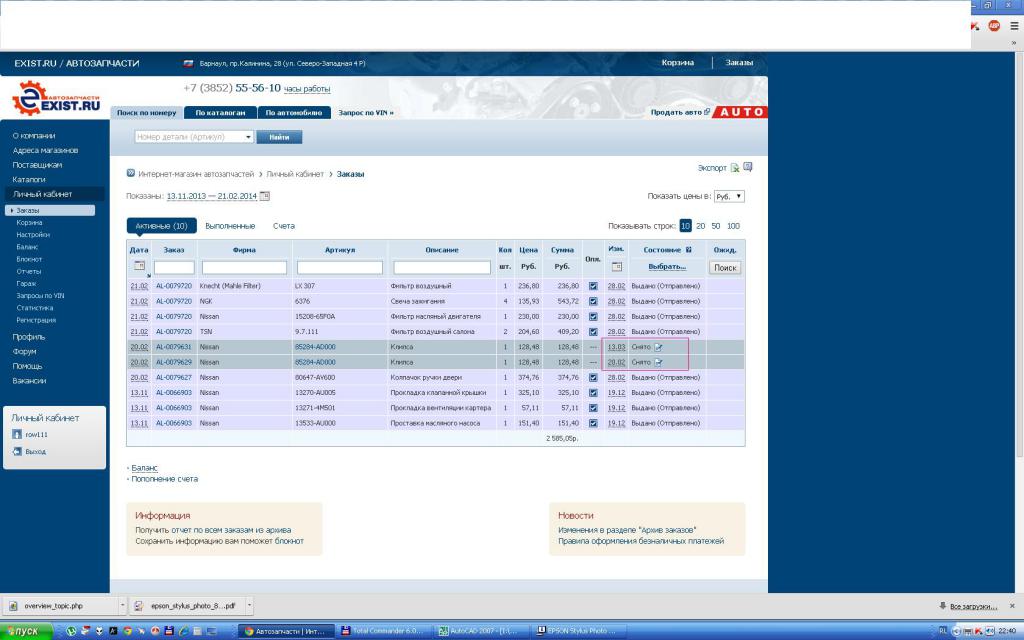The image size is (1024, 640).
Task: Open order link AL-0079627
Action: [x=174, y=377]
